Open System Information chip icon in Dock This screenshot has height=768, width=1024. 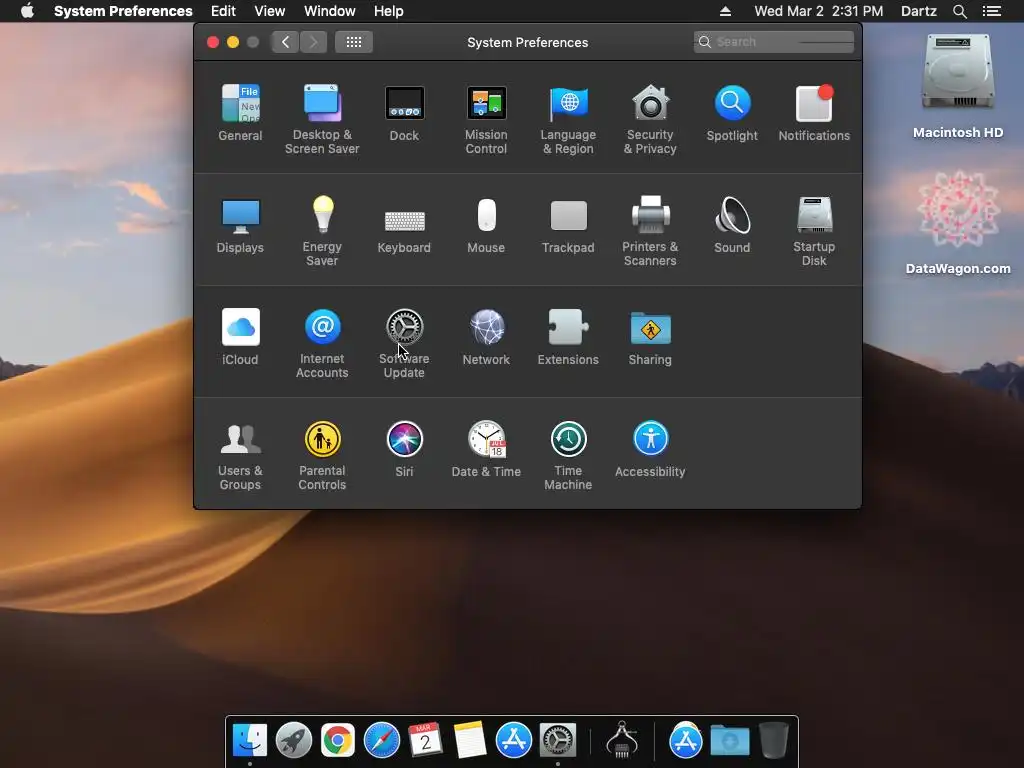tap(622, 741)
